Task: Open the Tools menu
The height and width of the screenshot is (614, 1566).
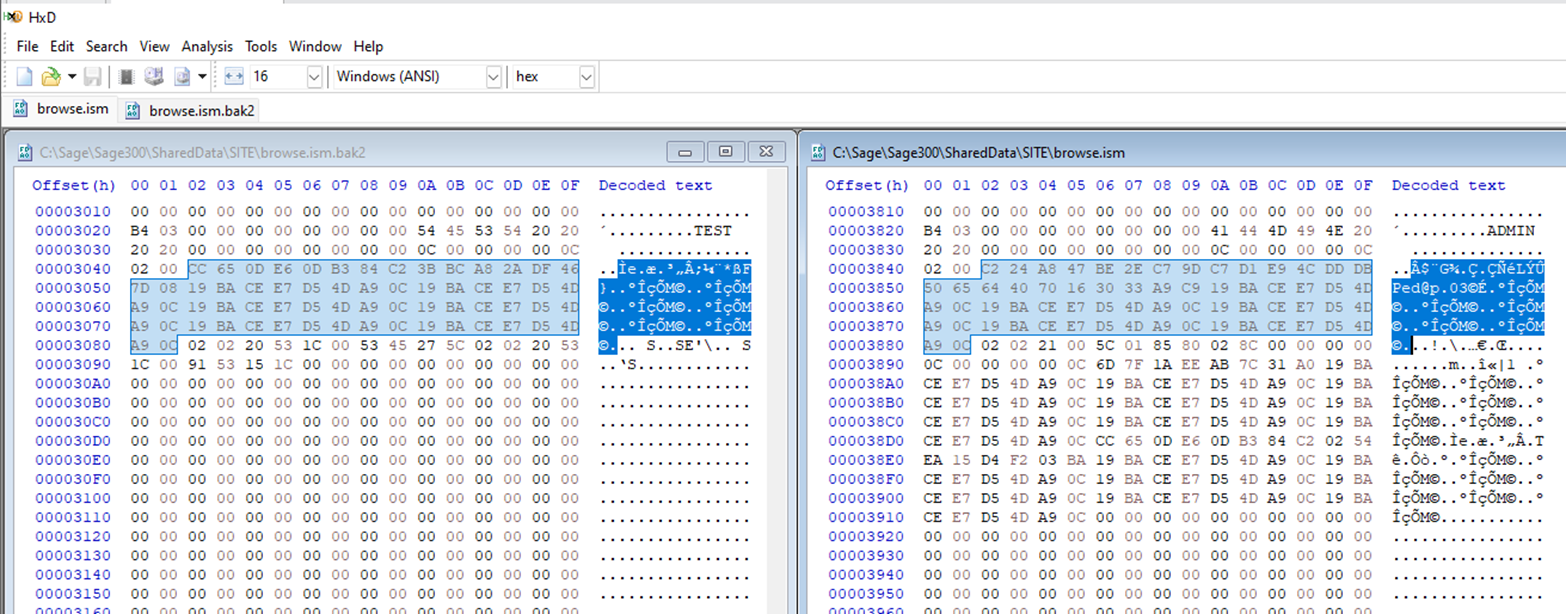Action: (261, 46)
